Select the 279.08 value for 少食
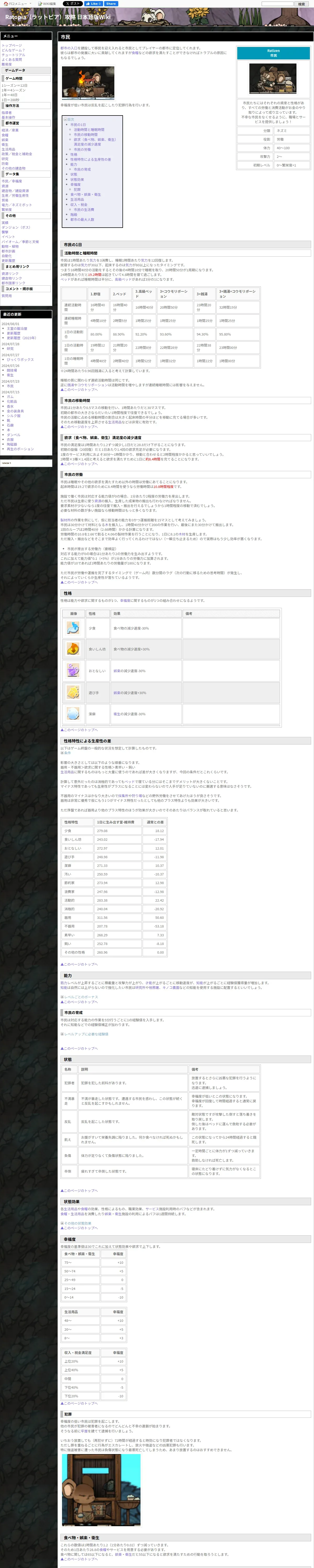Viewport: 314px width, 1568px height. click(x=118, y=831)
